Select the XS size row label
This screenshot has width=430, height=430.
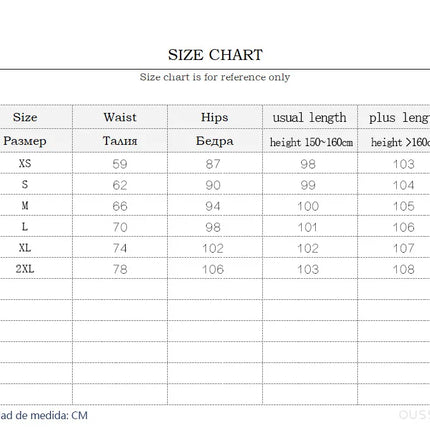25,163
